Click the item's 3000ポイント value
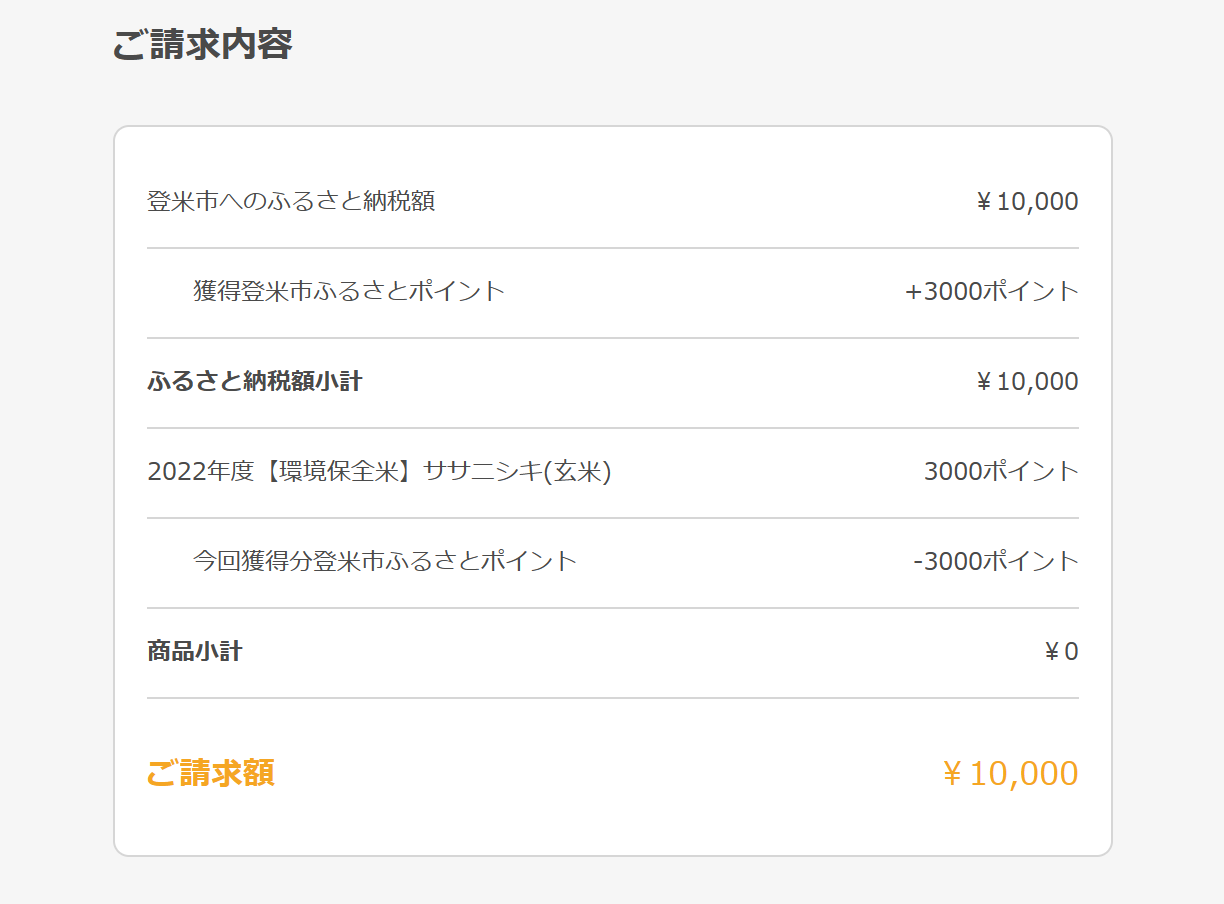Screen dimensions: 1224x904 (x=1001, y=472)
